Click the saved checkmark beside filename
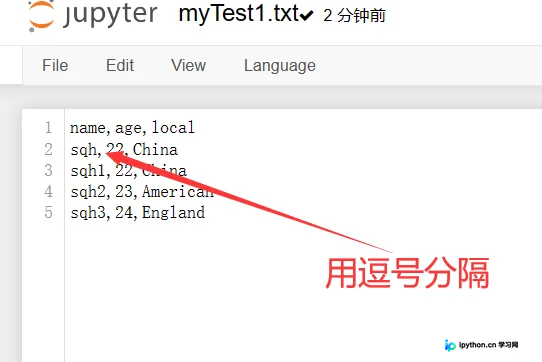 [307, 15]
